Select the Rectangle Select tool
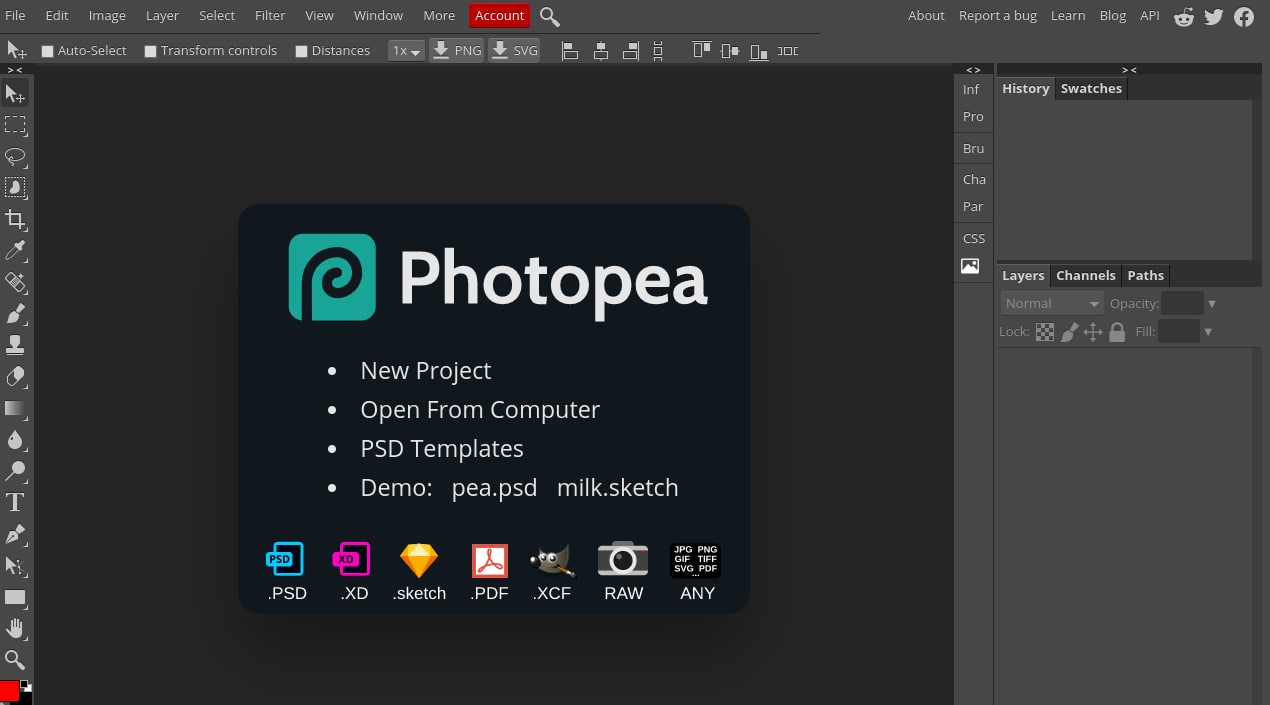Viewport: 1270px width, 705px height. click(15, 125)
